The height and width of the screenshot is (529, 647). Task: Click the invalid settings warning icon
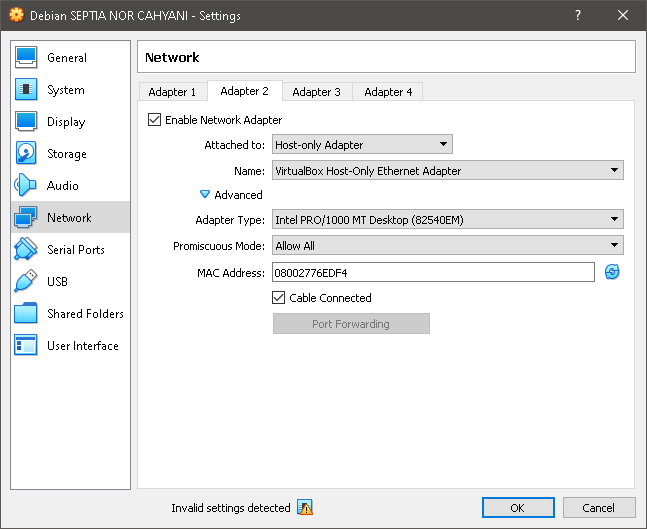tap(305, 507)
